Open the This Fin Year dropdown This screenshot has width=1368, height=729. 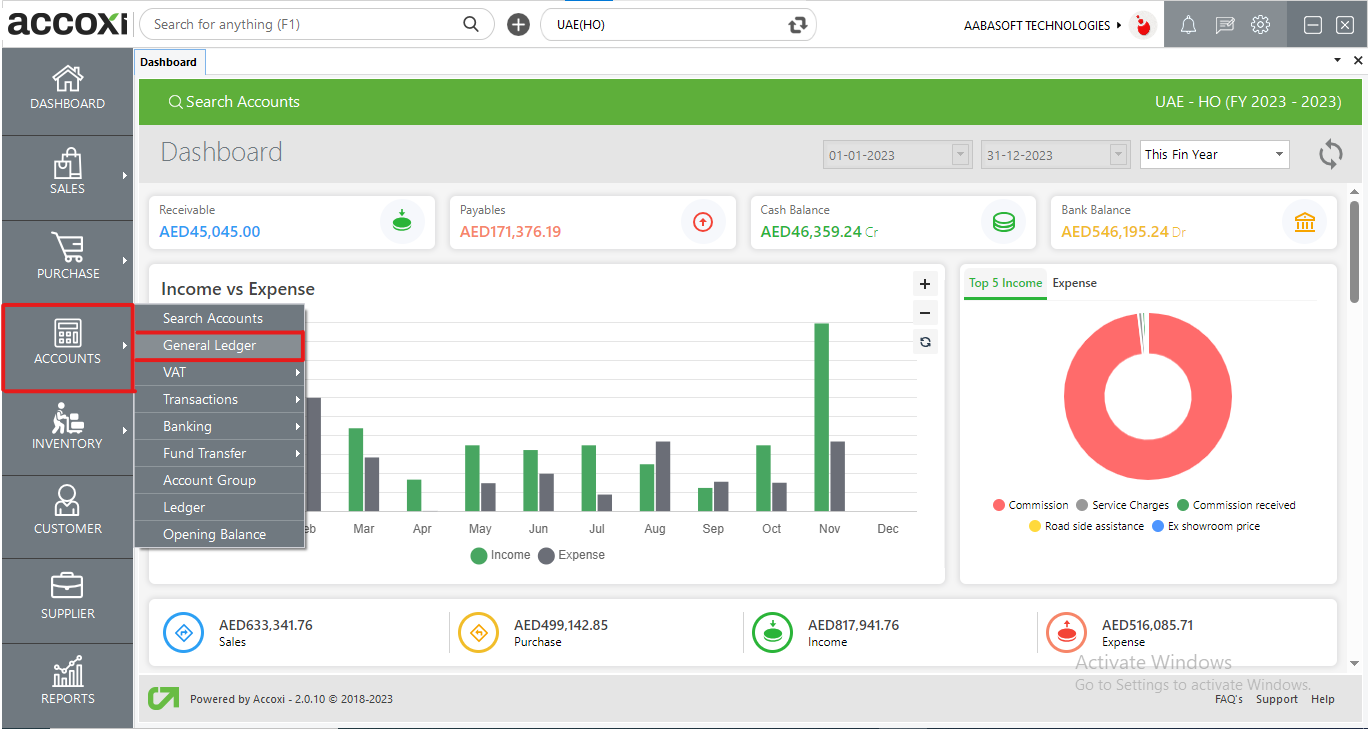[x=1214, y=155]
